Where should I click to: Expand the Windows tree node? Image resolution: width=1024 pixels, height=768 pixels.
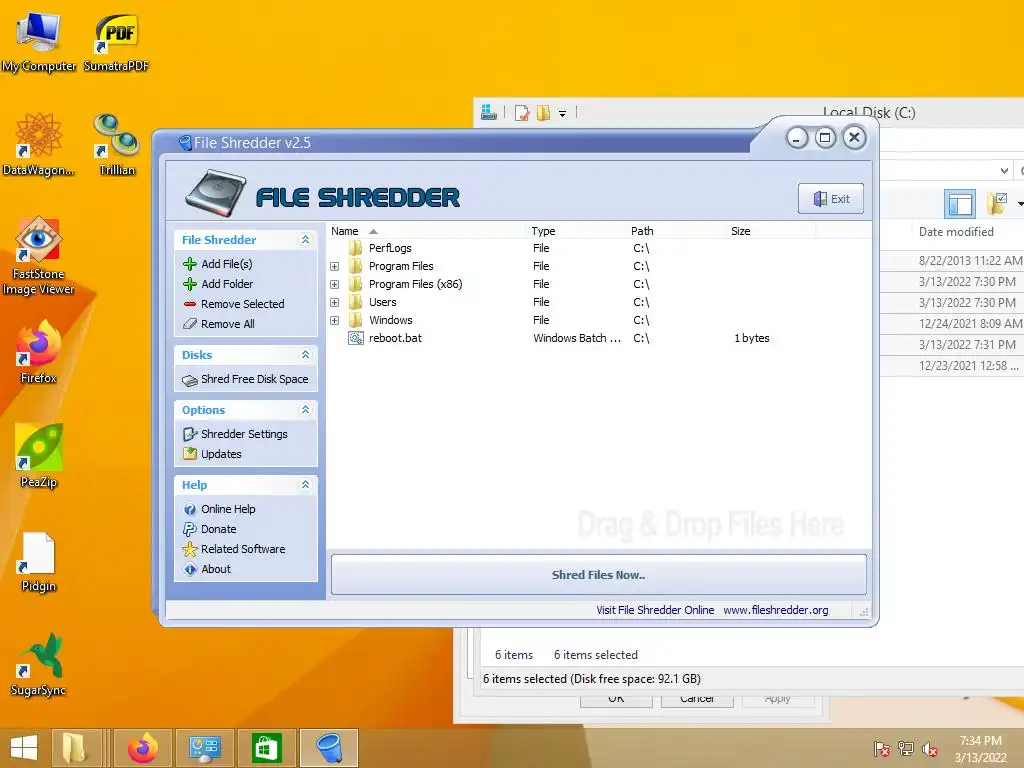coord(334,321)
